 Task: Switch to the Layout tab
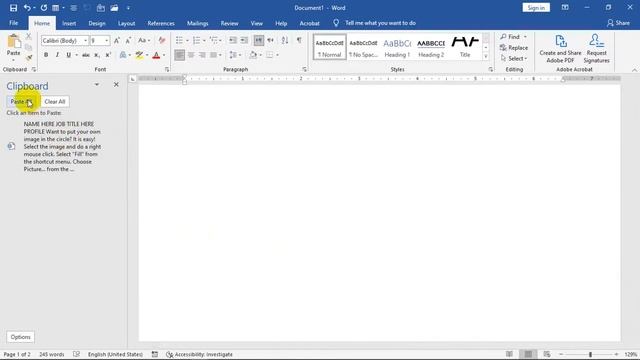pyautogui.click(x=127, y=23)
